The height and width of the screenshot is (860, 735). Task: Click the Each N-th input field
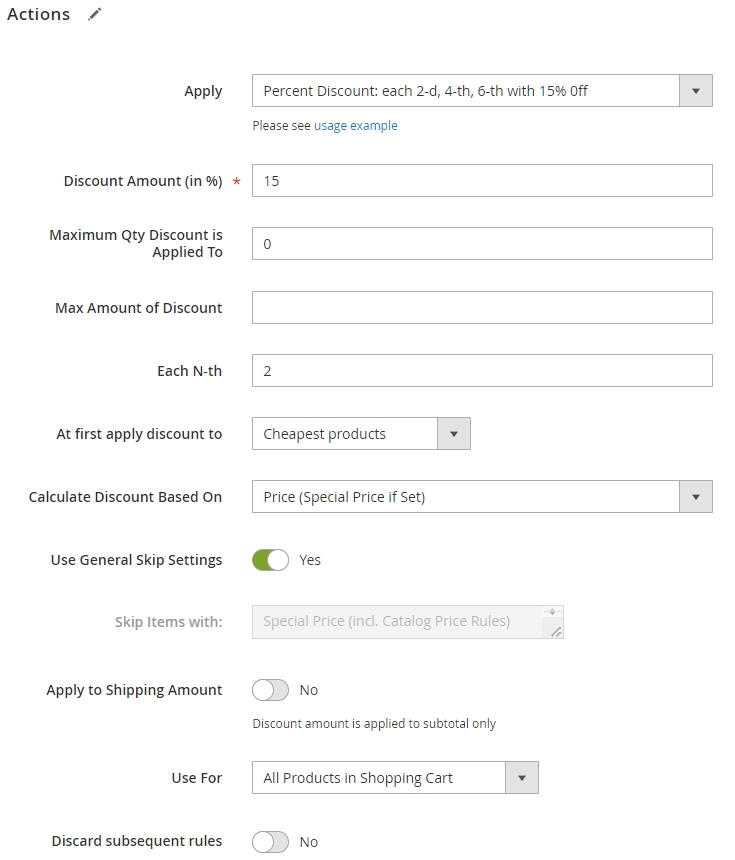tap(482, 371)
